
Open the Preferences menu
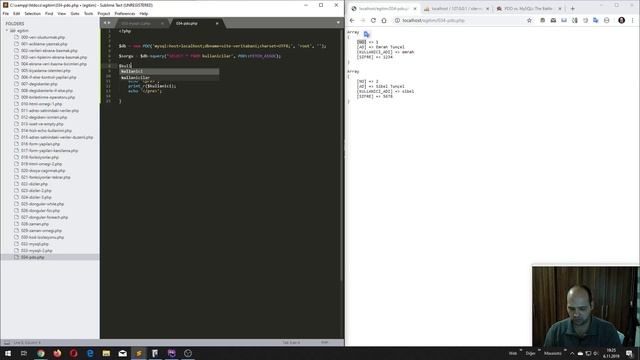coord(125,13)
